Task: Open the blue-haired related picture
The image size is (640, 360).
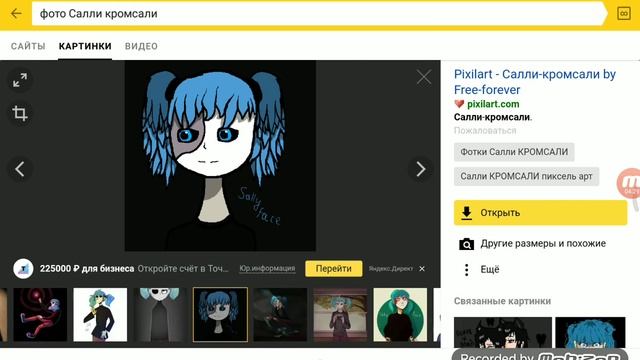Action: tap(590, 332)
